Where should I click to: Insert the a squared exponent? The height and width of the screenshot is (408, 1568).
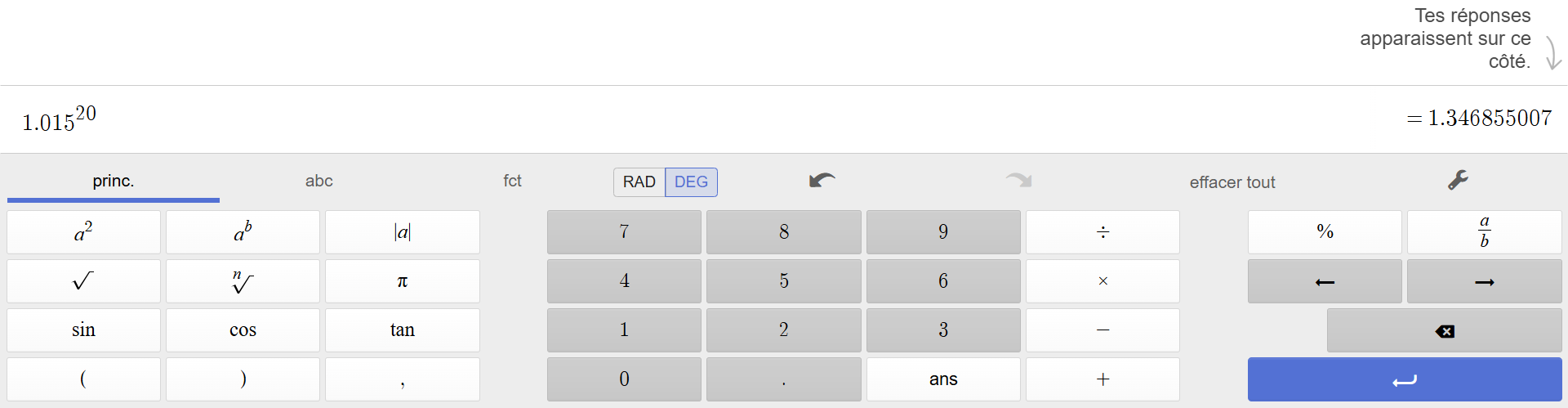pos(83,232)
